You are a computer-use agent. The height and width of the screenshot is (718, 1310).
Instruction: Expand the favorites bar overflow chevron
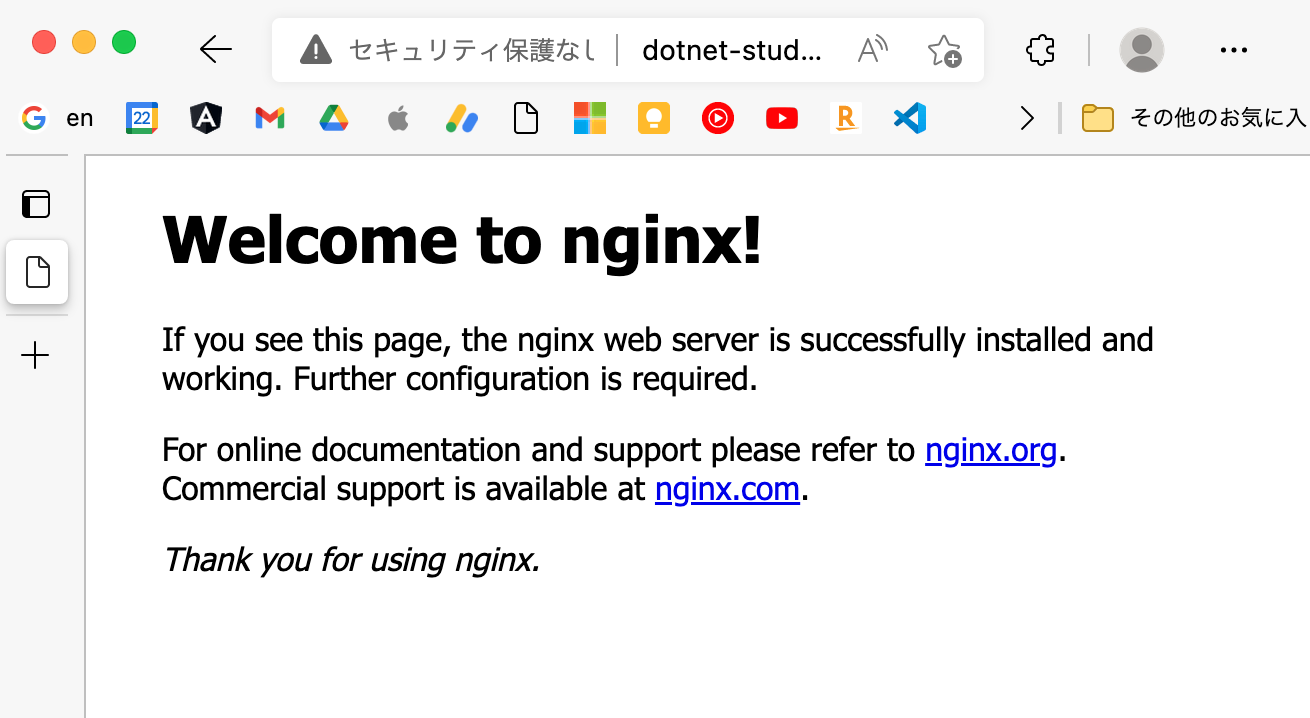pyautogui.click(x=1027, y=119)
